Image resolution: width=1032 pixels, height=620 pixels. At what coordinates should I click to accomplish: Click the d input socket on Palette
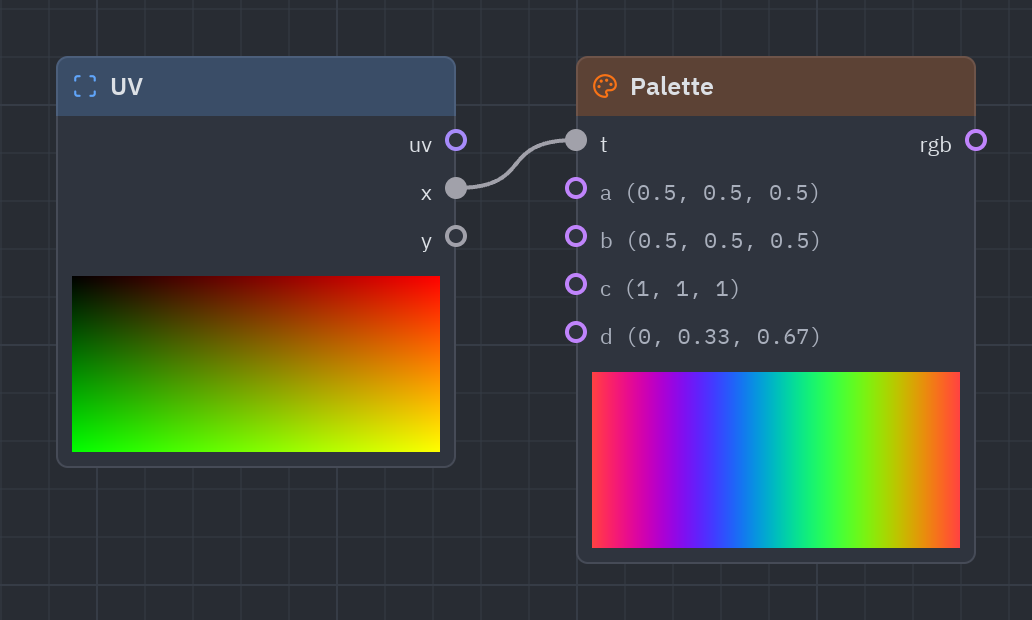pyautogui.click(x=576, y=332)
